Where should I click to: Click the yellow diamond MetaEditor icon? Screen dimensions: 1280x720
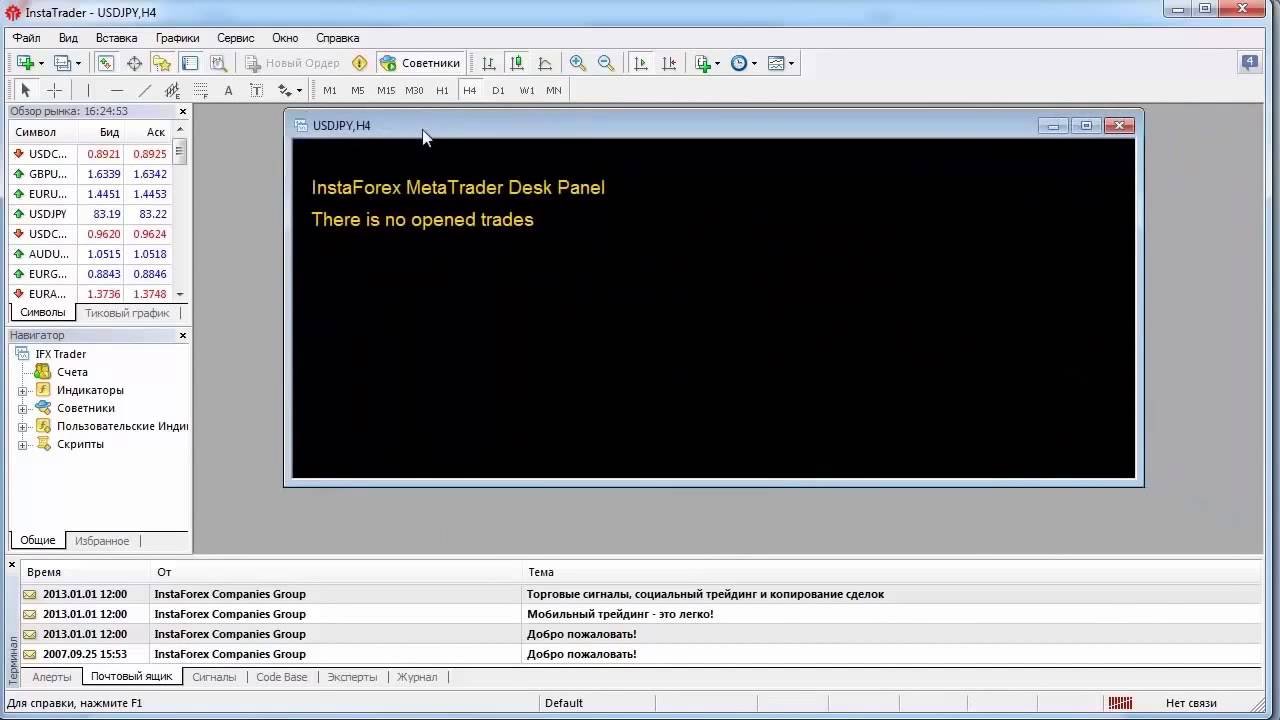point(360,63)
